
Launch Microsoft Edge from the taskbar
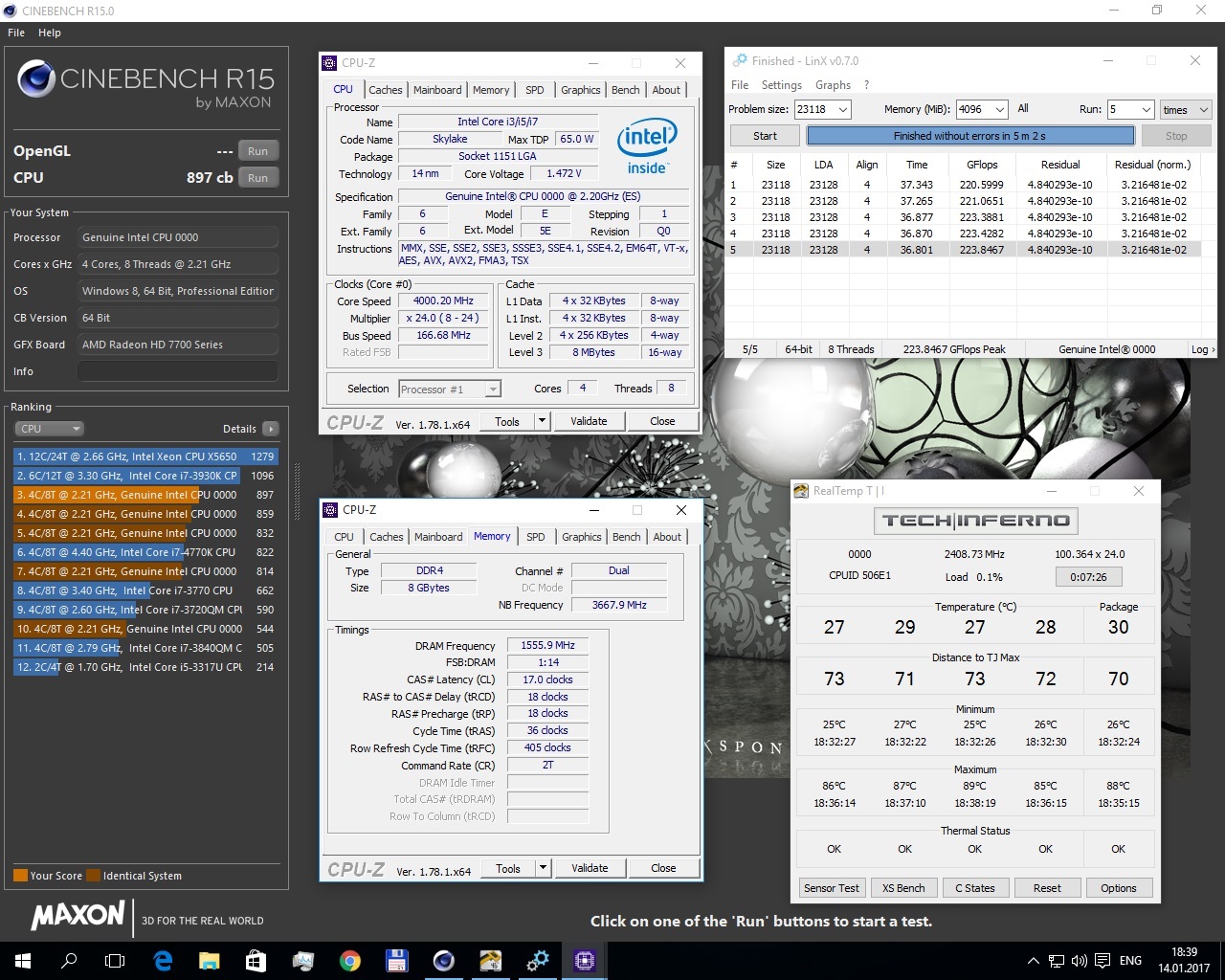pos(163,960)
